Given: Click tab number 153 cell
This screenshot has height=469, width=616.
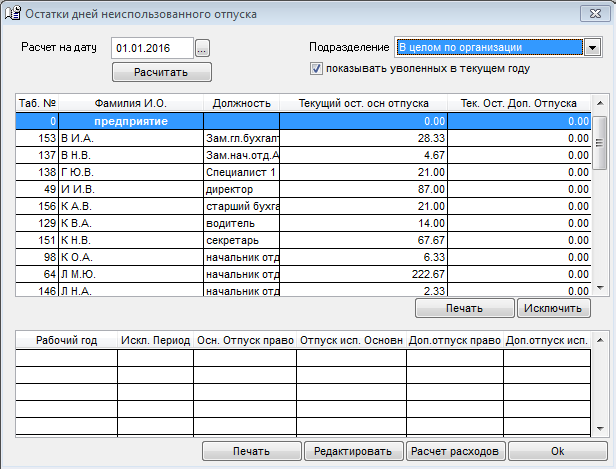Looking at the screenshot, I should point(37,138).
